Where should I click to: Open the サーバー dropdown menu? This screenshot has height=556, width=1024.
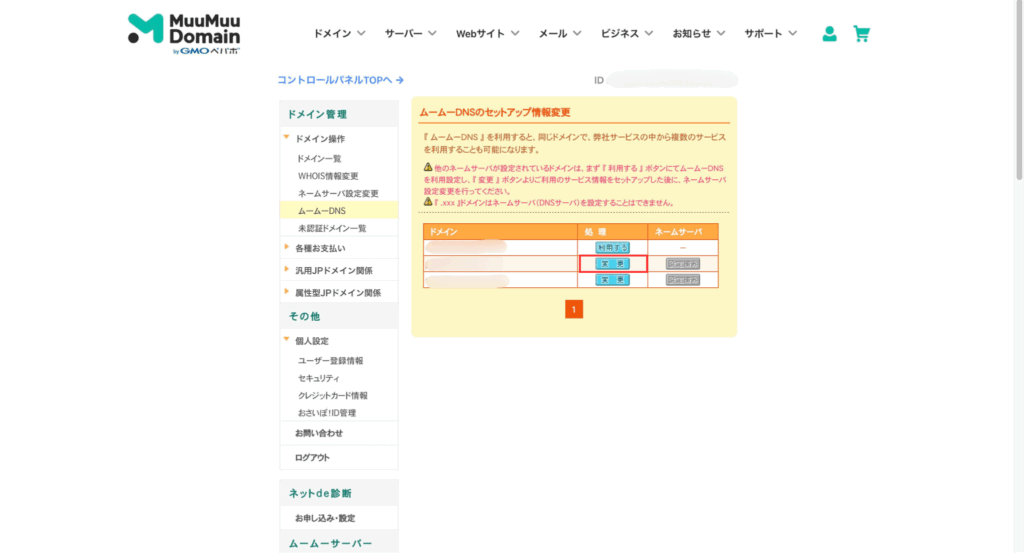click(x=410, y=34)
